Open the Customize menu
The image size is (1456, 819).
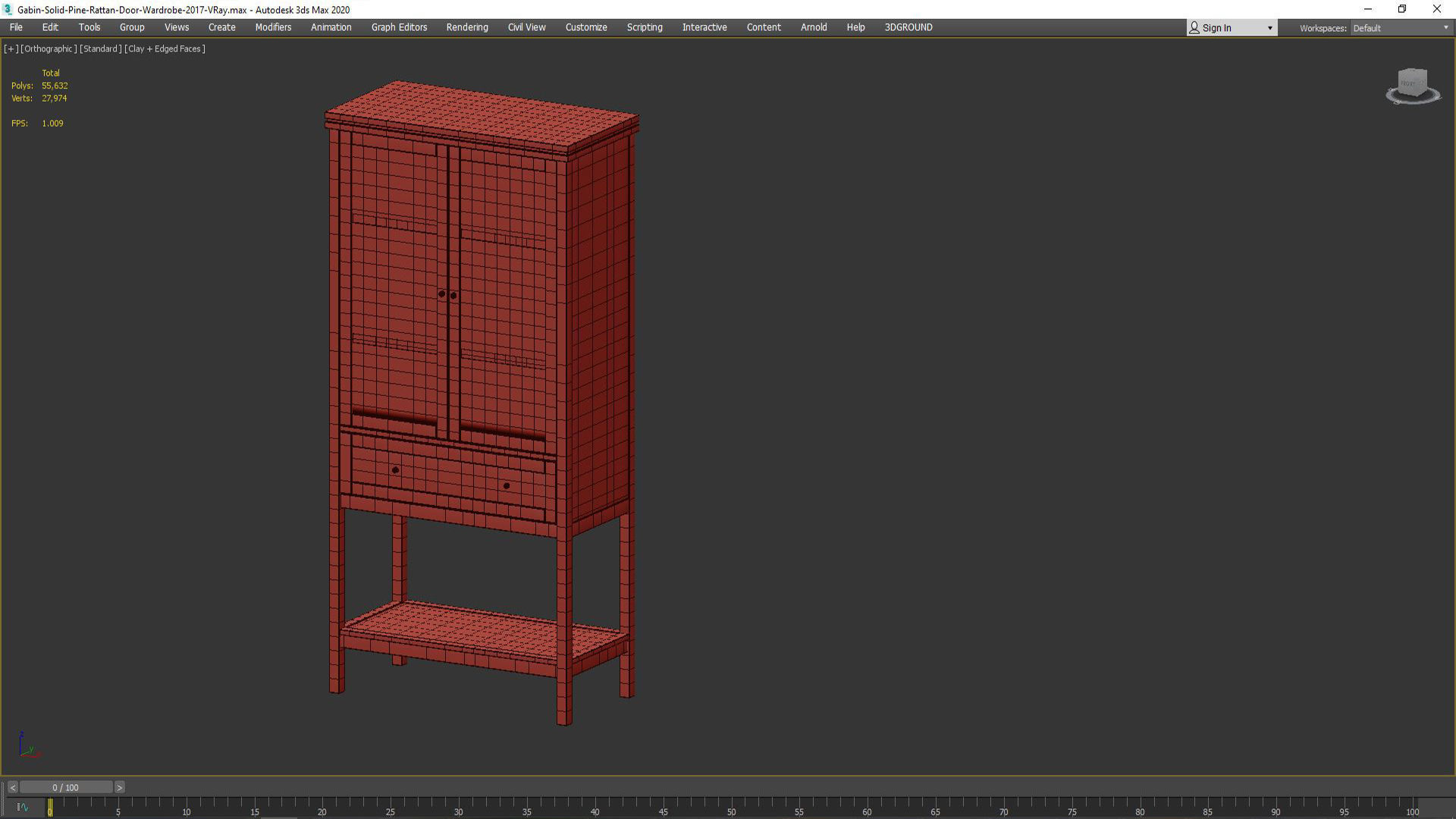(586, 27)
